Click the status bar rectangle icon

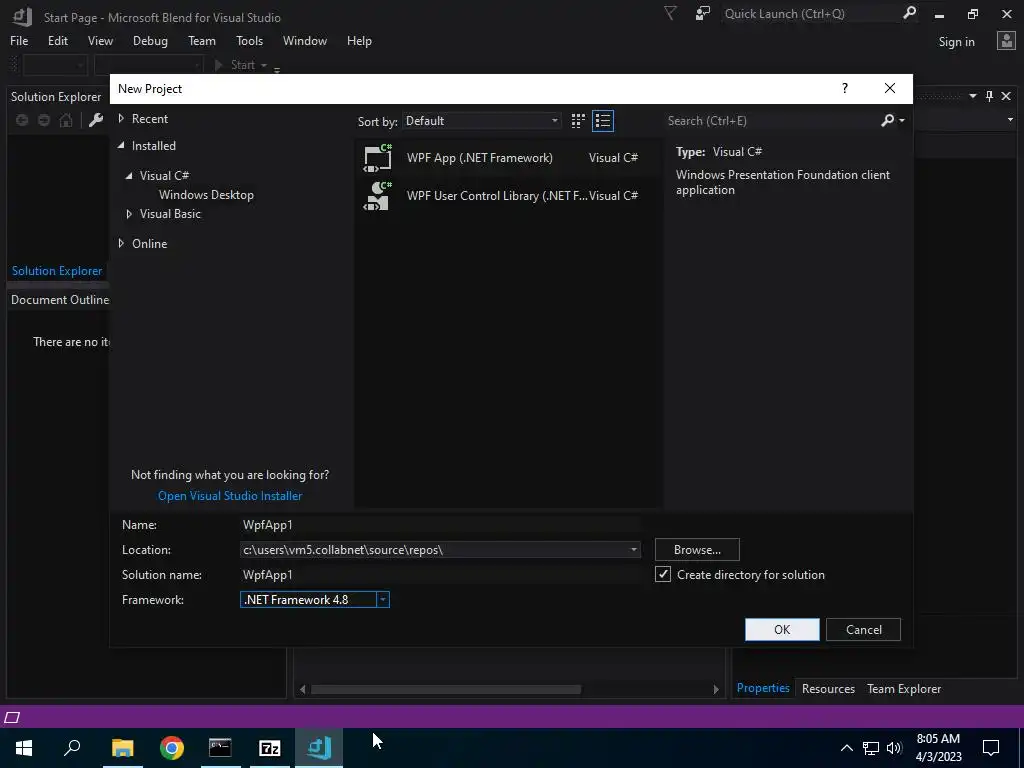point(12,717)
